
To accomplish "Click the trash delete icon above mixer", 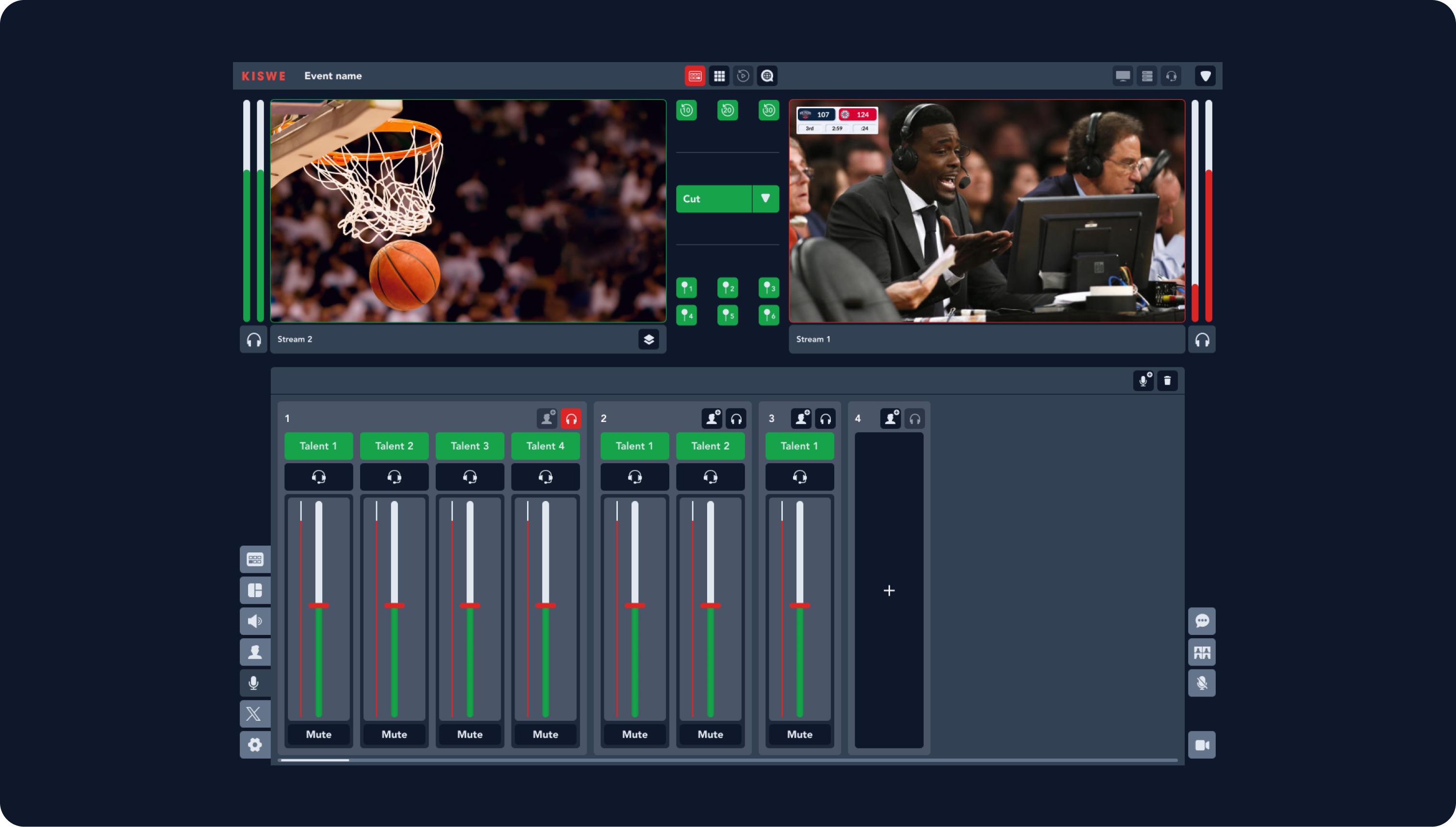I will (x=1167, y=381).
